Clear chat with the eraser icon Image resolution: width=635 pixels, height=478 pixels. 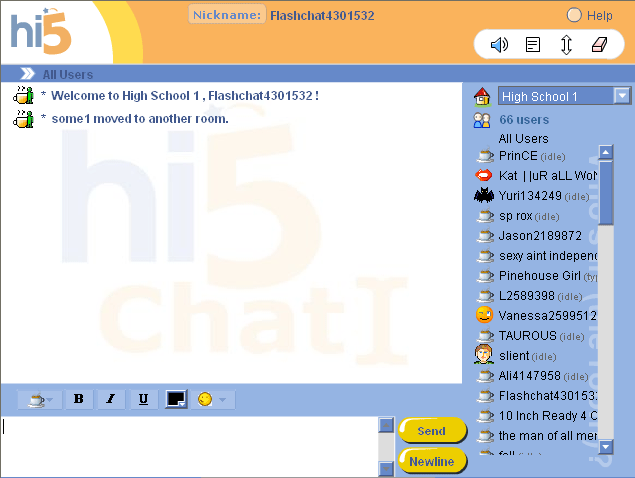click(599, 45)
